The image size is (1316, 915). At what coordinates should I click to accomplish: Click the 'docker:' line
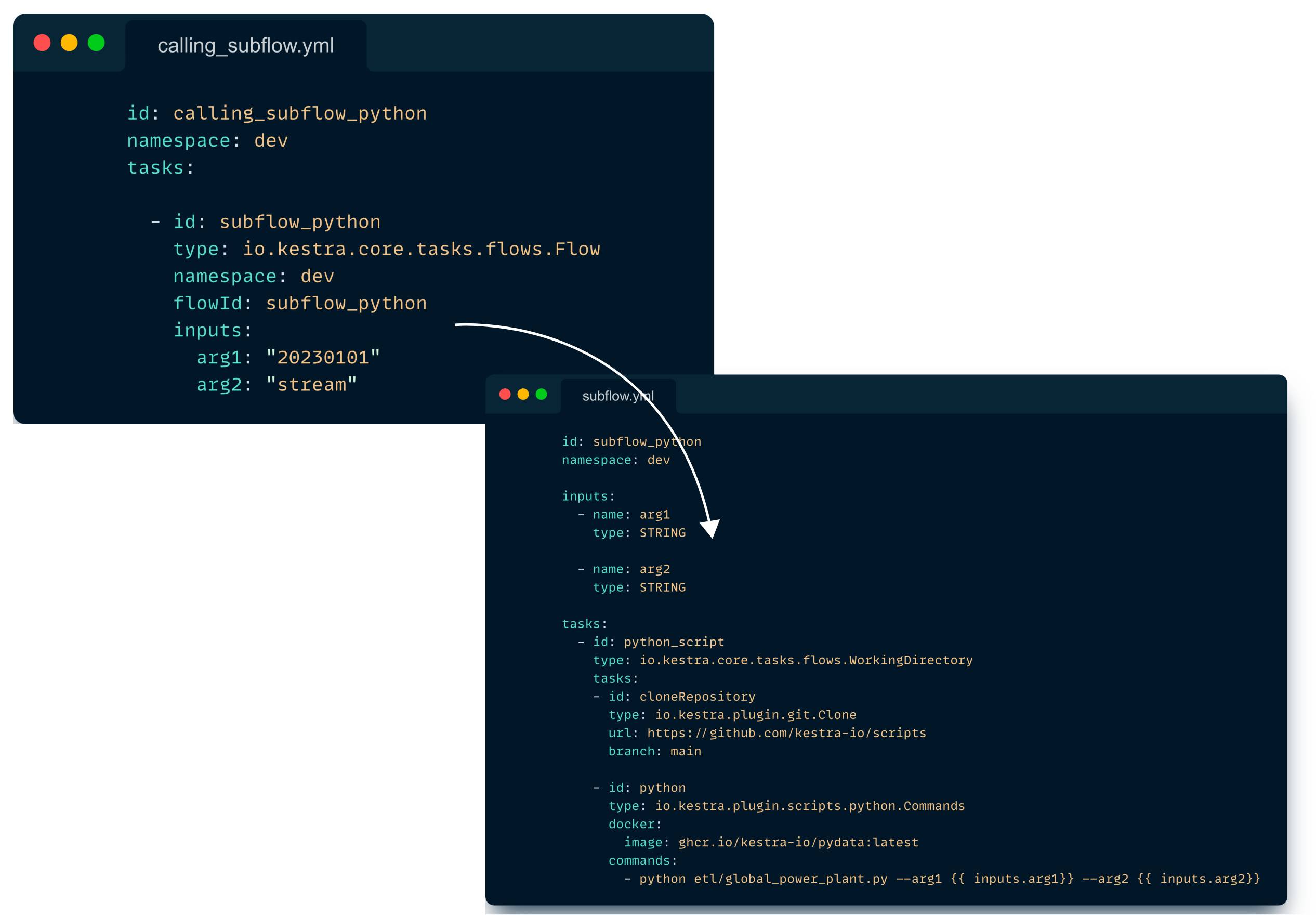tap(636, 825)
